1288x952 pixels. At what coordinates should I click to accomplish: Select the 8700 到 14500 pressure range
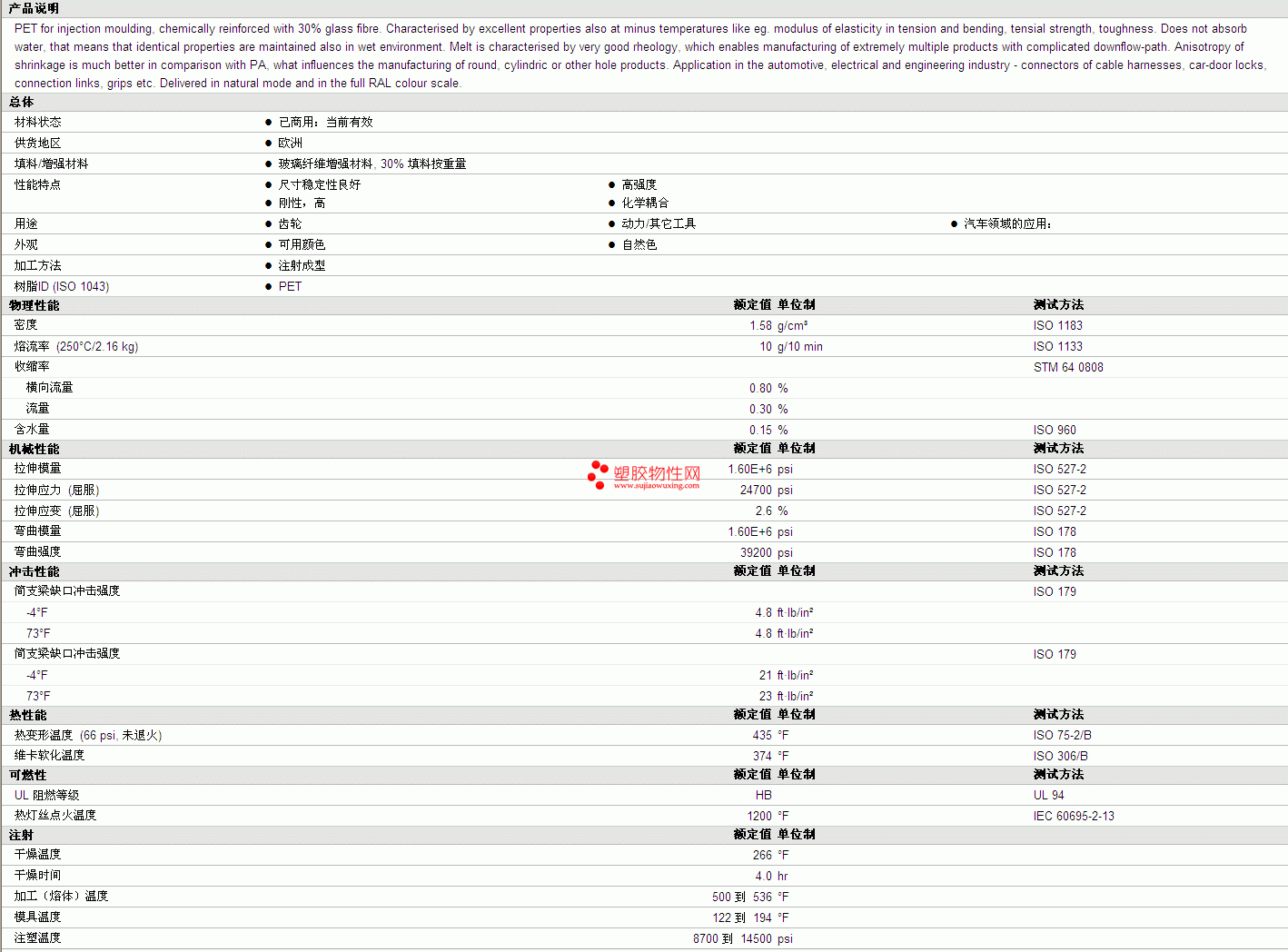point(732,938)
